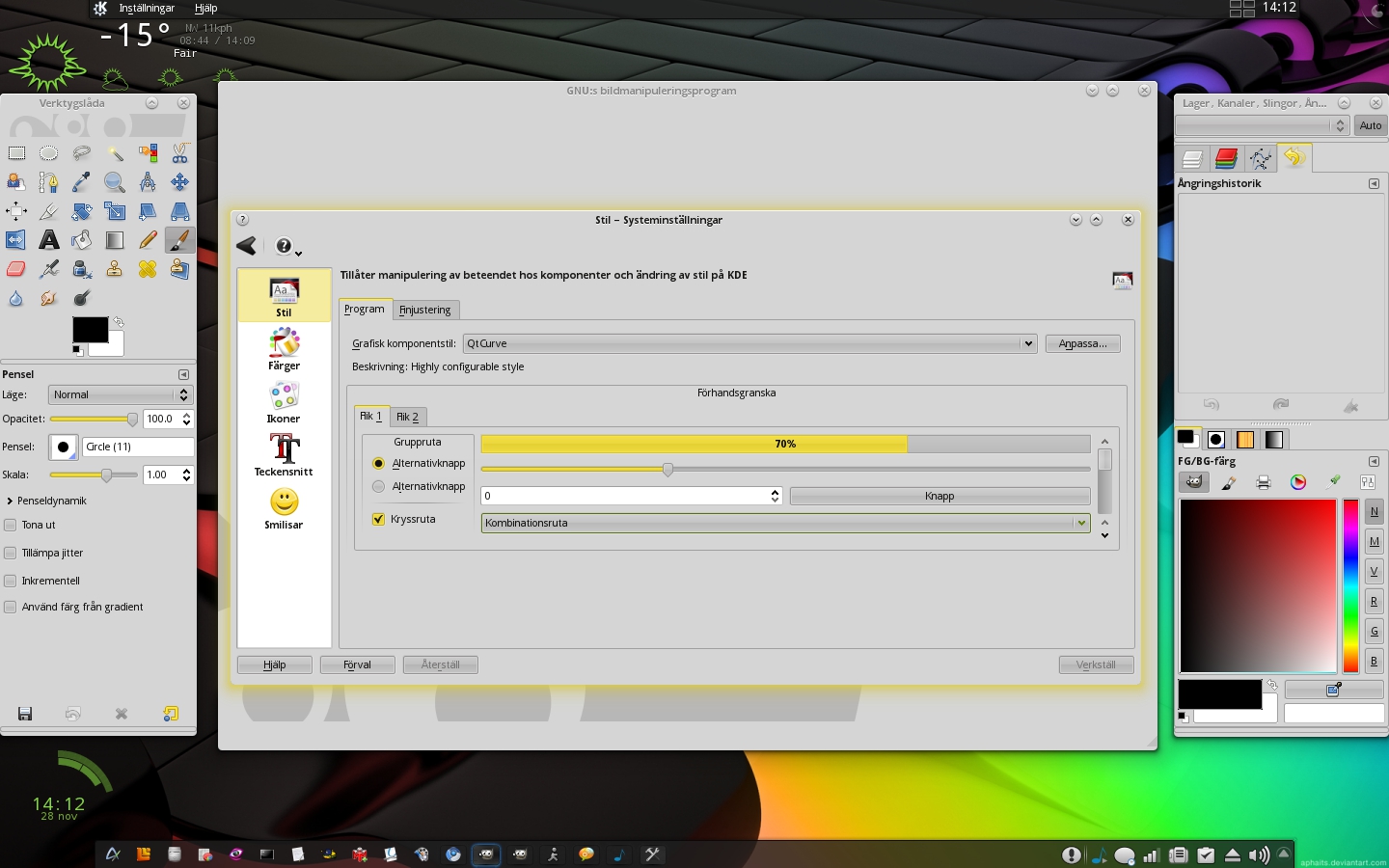Choose the Text tool
Screen dimensions: 1389x868
[x=49, y=239]
